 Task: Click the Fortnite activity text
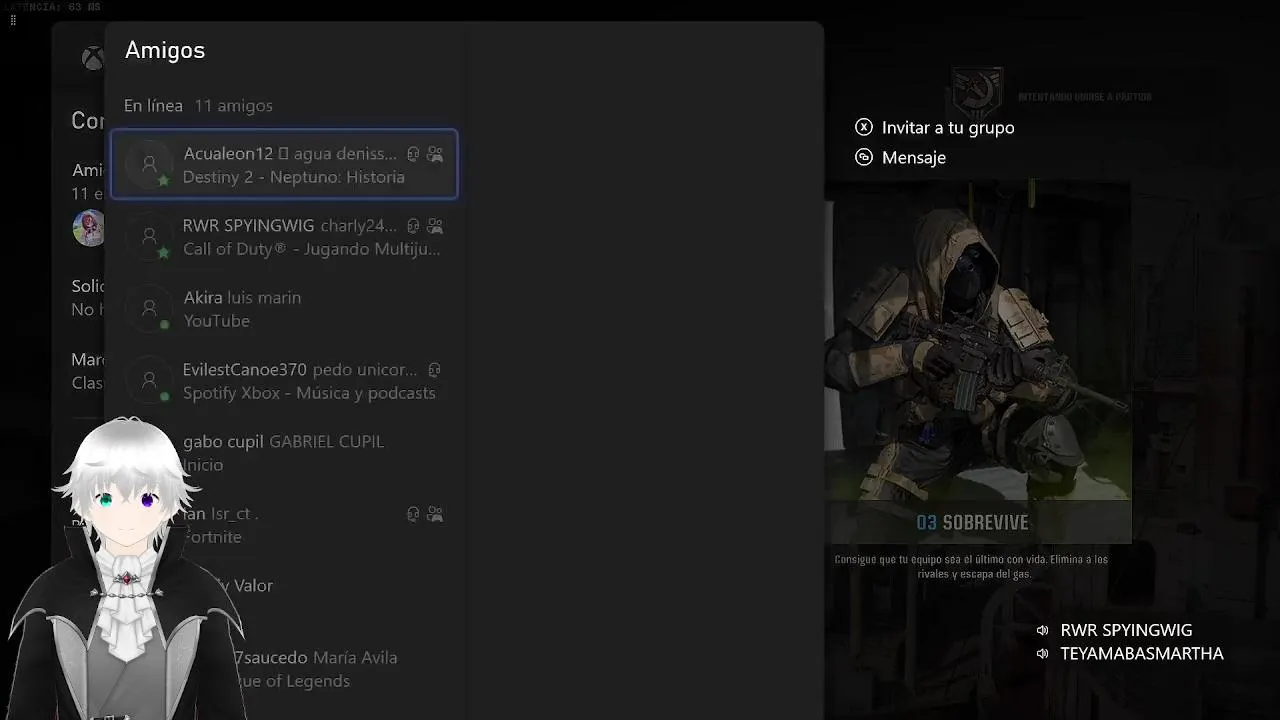pyautogui.click(x=213, y=537)
